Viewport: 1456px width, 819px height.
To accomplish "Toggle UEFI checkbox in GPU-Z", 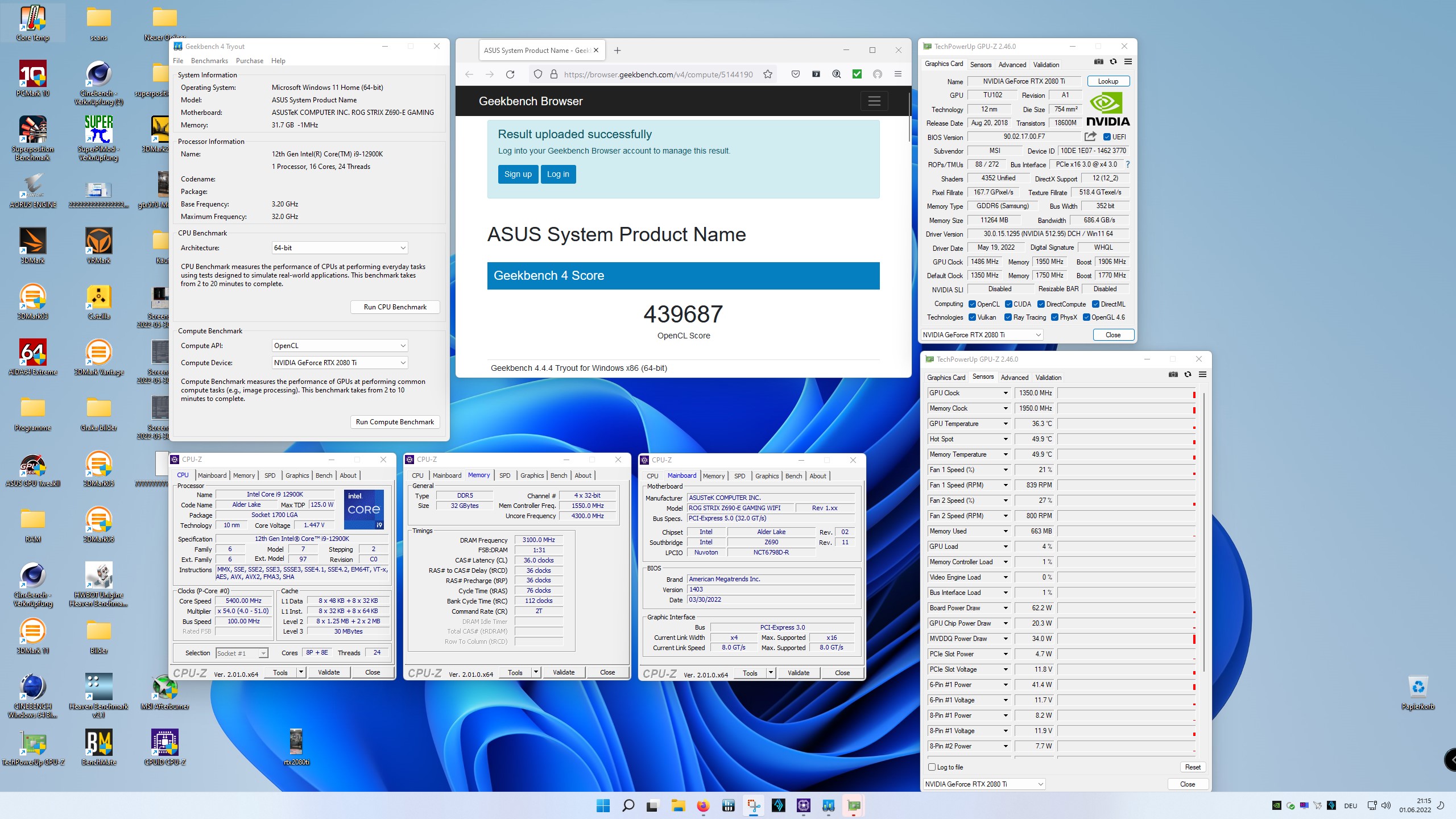I will point(1107,137).
